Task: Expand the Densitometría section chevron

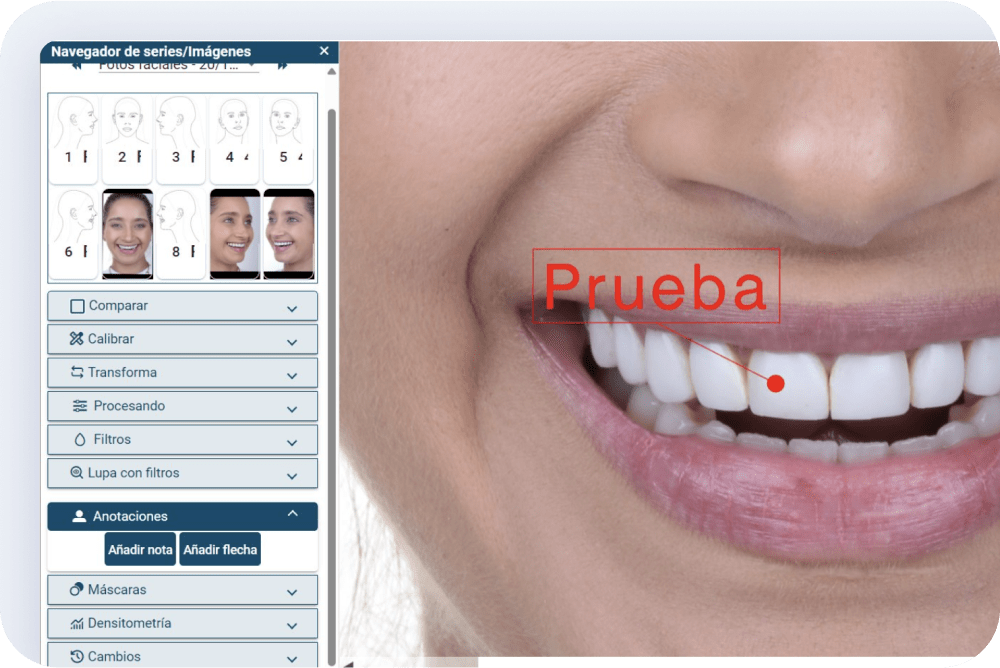Action: pos(292,626)
